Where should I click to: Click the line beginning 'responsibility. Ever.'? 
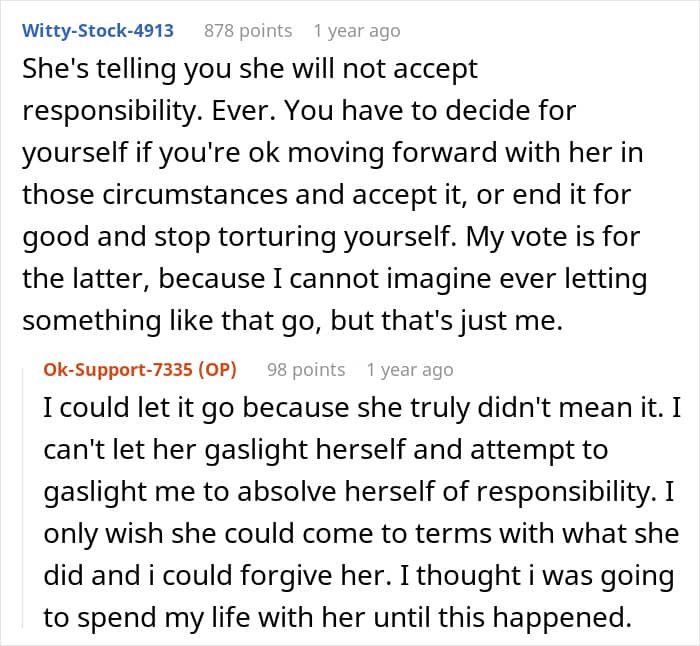299,110
